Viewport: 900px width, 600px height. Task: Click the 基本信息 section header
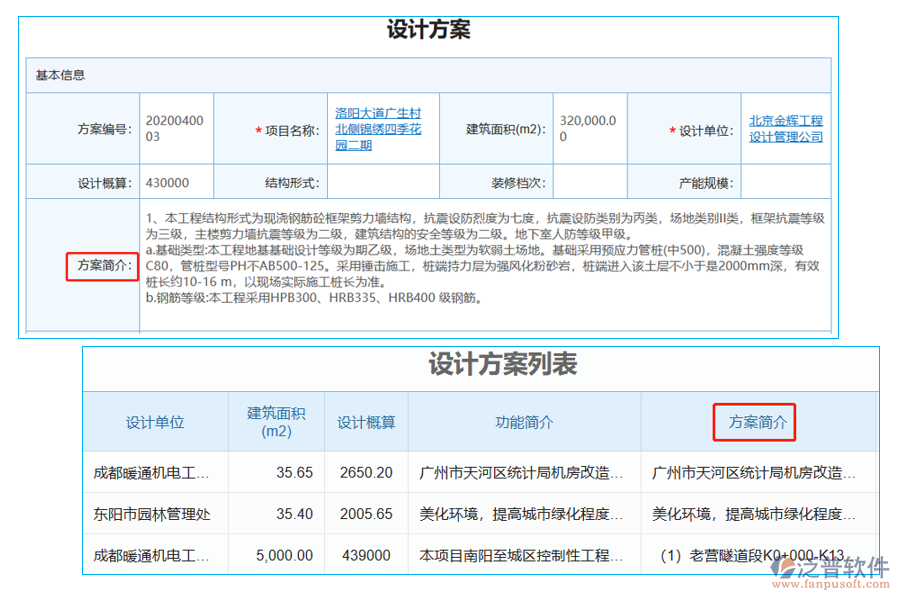[60, 75]
